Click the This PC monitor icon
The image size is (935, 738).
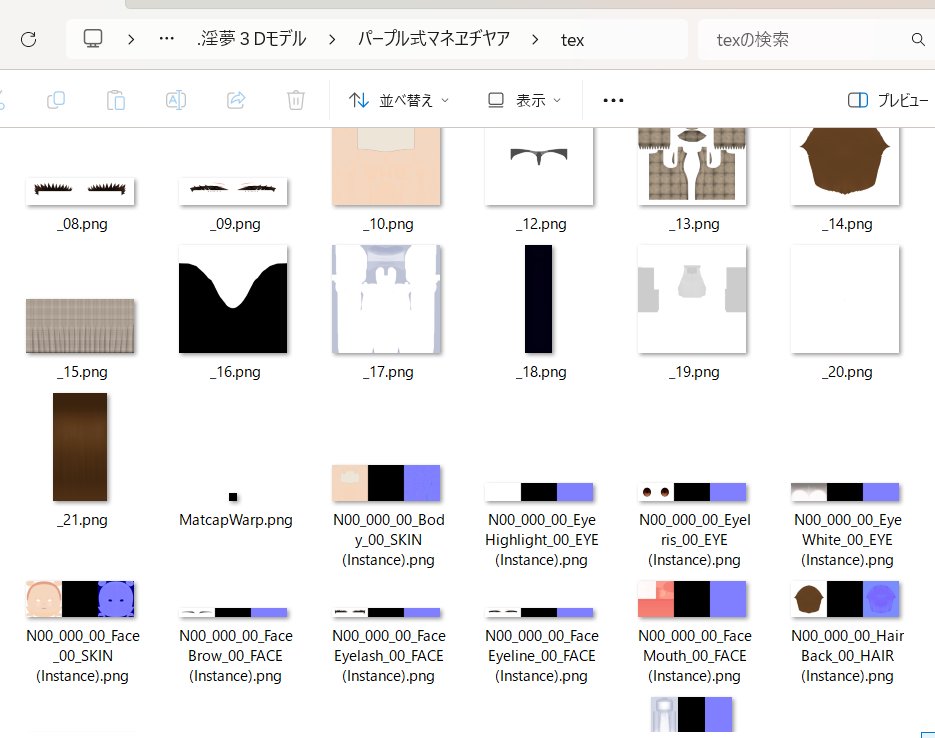[93, 39]
